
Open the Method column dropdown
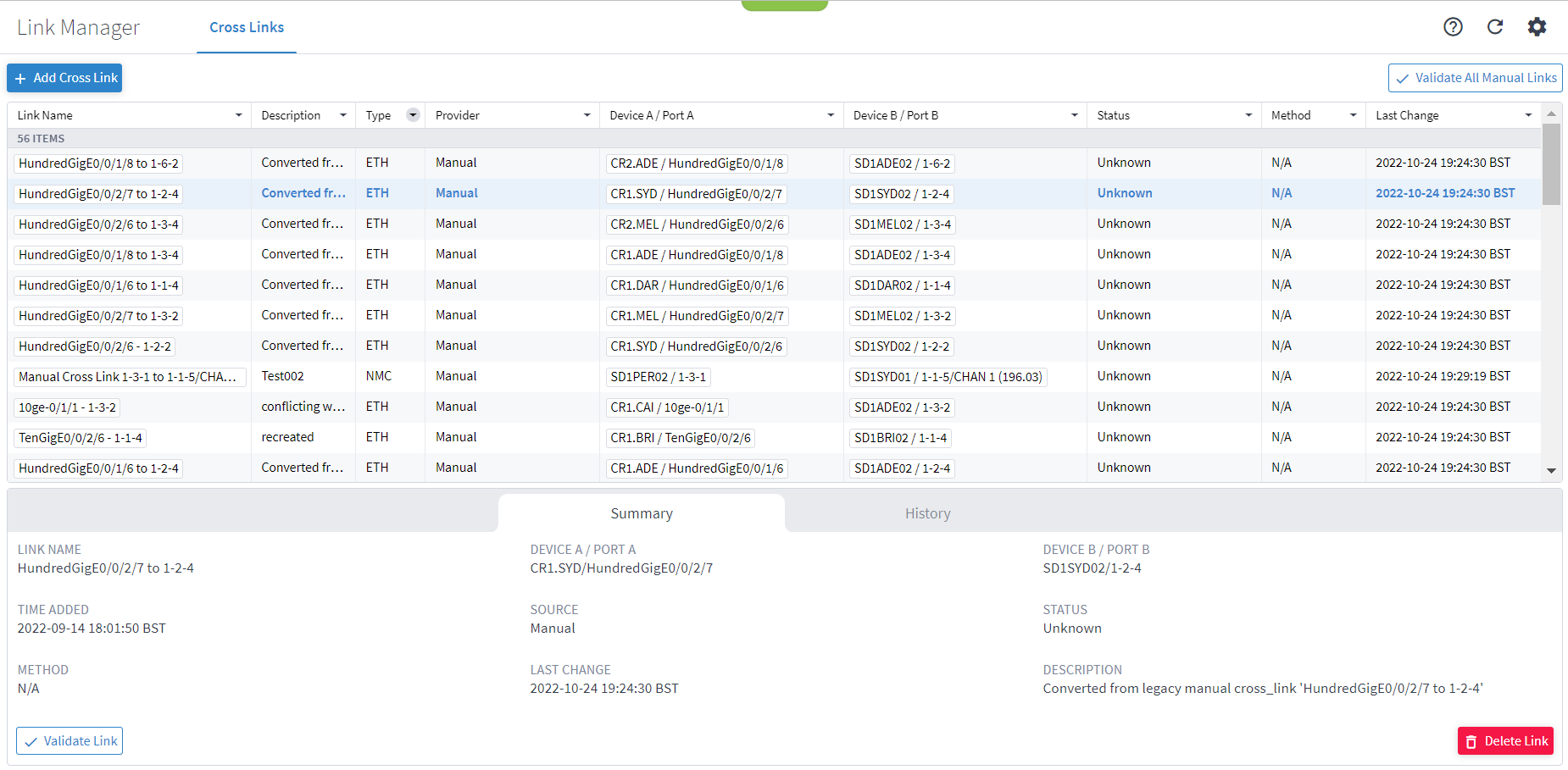(1353, 114)
